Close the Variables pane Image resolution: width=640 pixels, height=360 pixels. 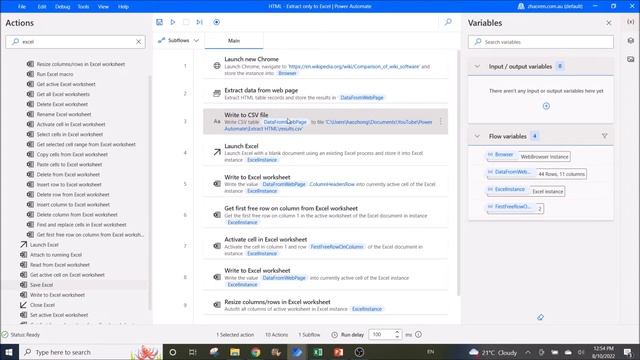609,23
